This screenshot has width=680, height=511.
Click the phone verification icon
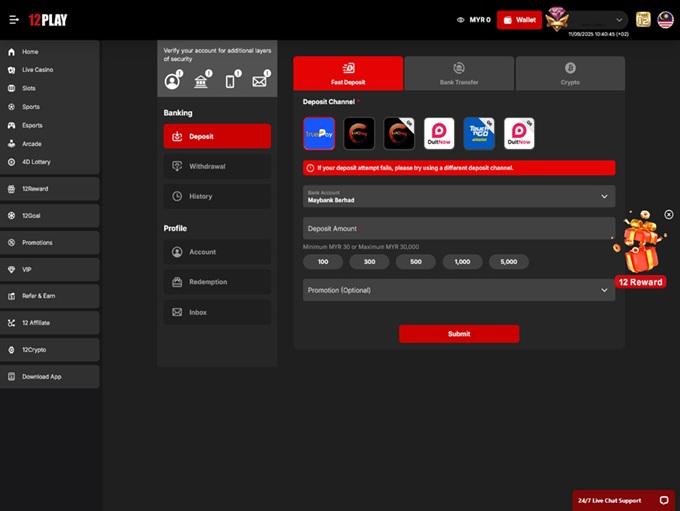pos(230,81)
